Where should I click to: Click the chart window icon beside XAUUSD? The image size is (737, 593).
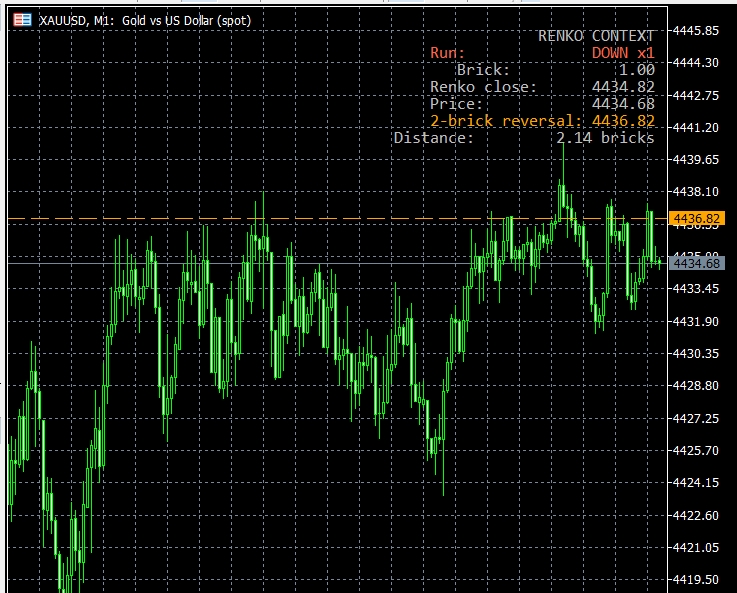coord(22,20)
